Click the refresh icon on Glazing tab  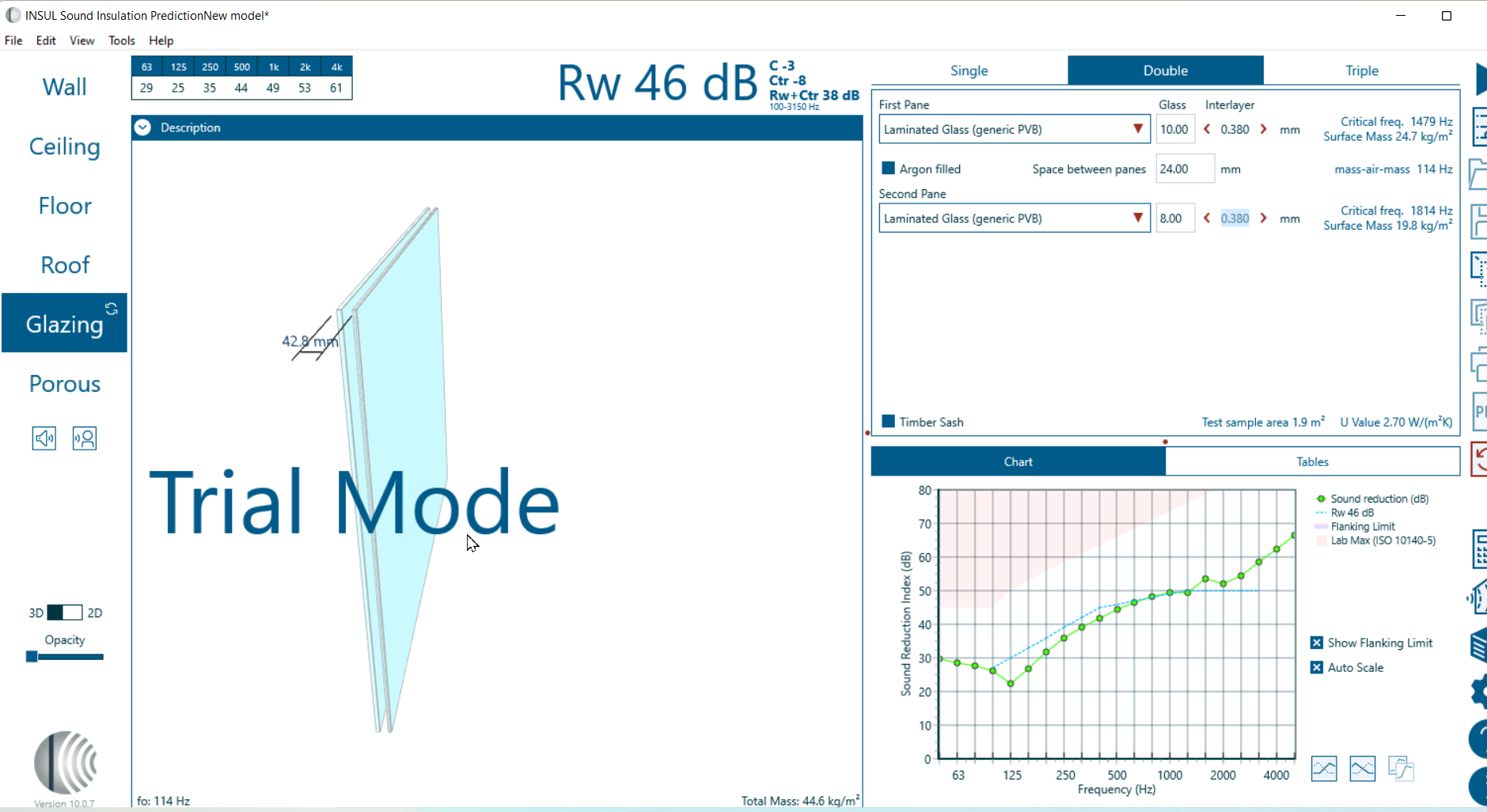click(x=112, y=309)
